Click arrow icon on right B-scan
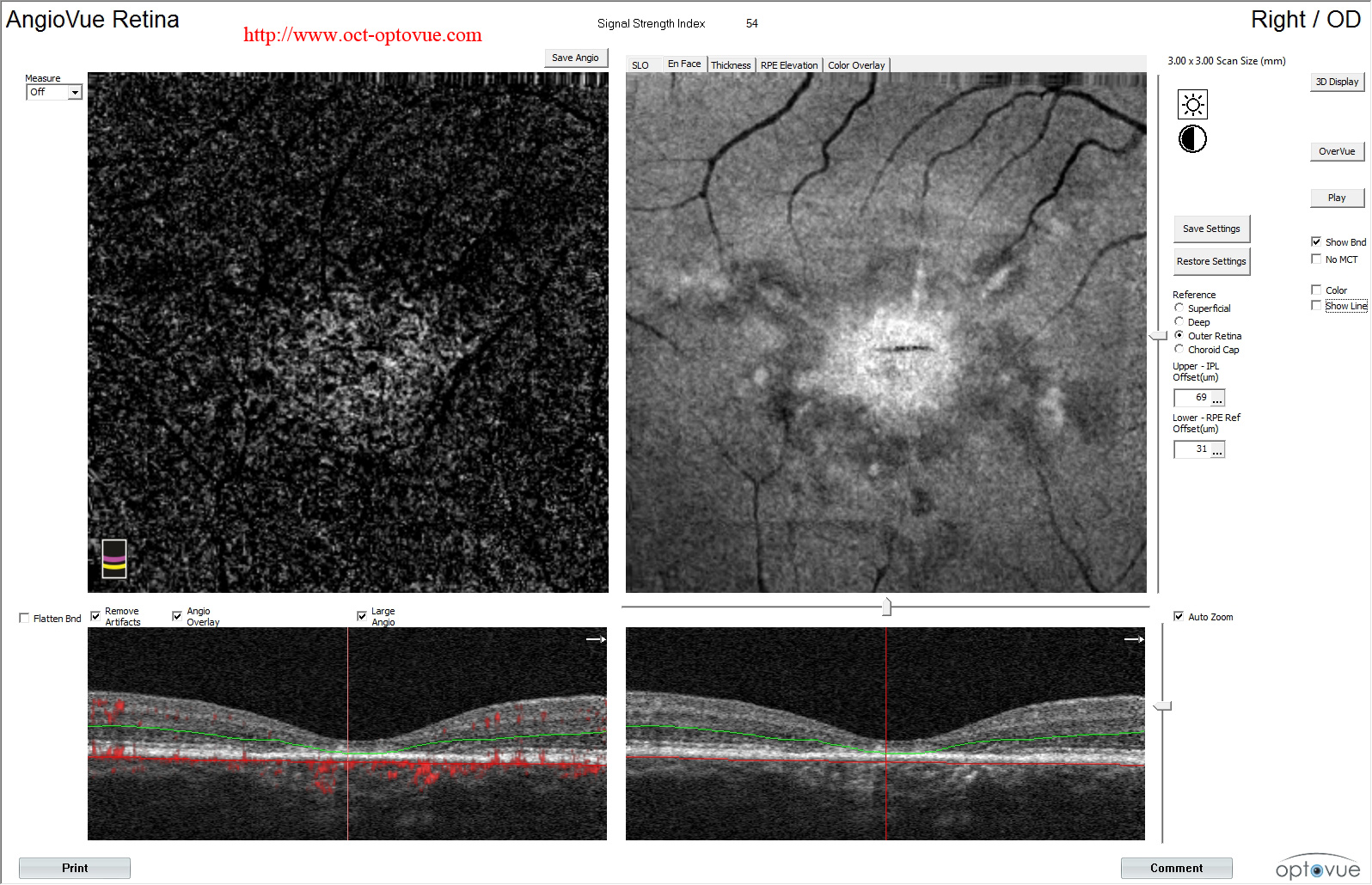Viewport: 1372px width, 885px height. 1134,639
